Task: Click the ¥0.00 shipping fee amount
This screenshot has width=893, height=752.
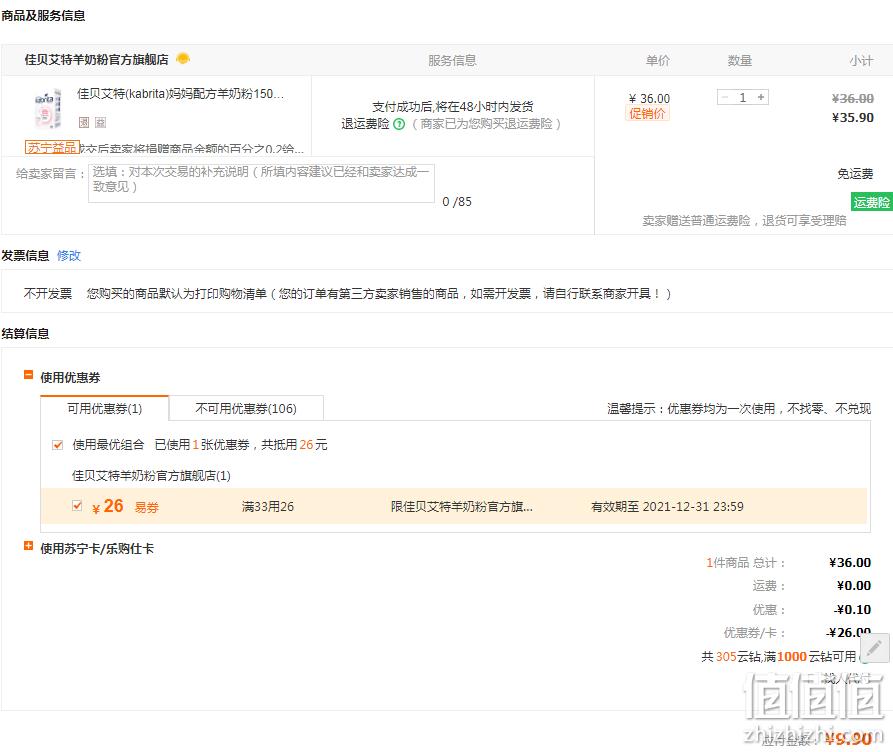Action: [854, 586]
